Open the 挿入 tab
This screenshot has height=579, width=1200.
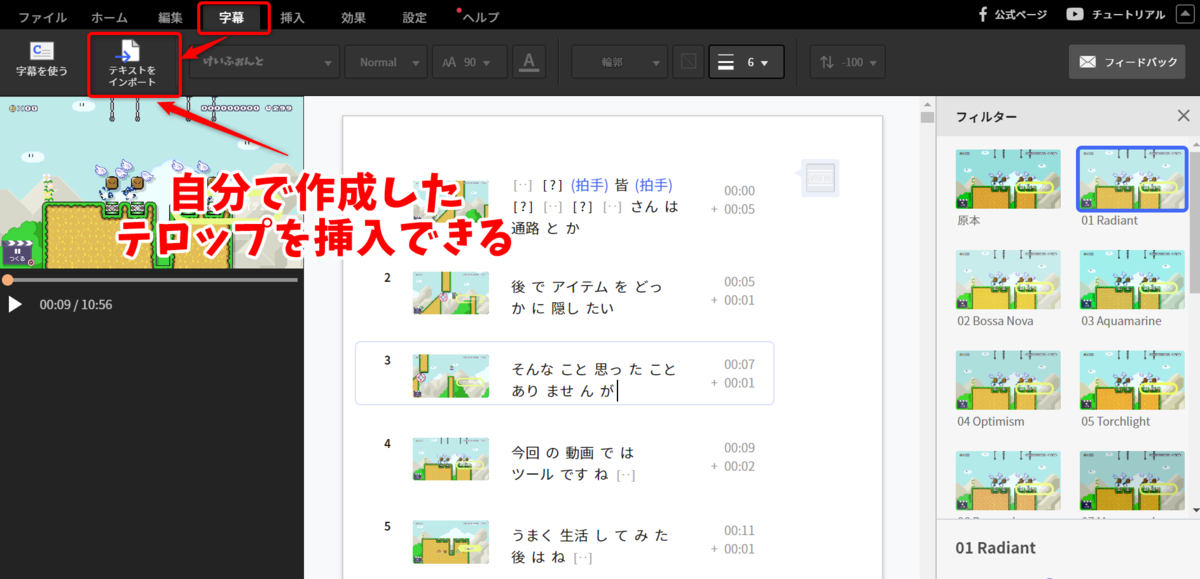(x=293, y=17)
